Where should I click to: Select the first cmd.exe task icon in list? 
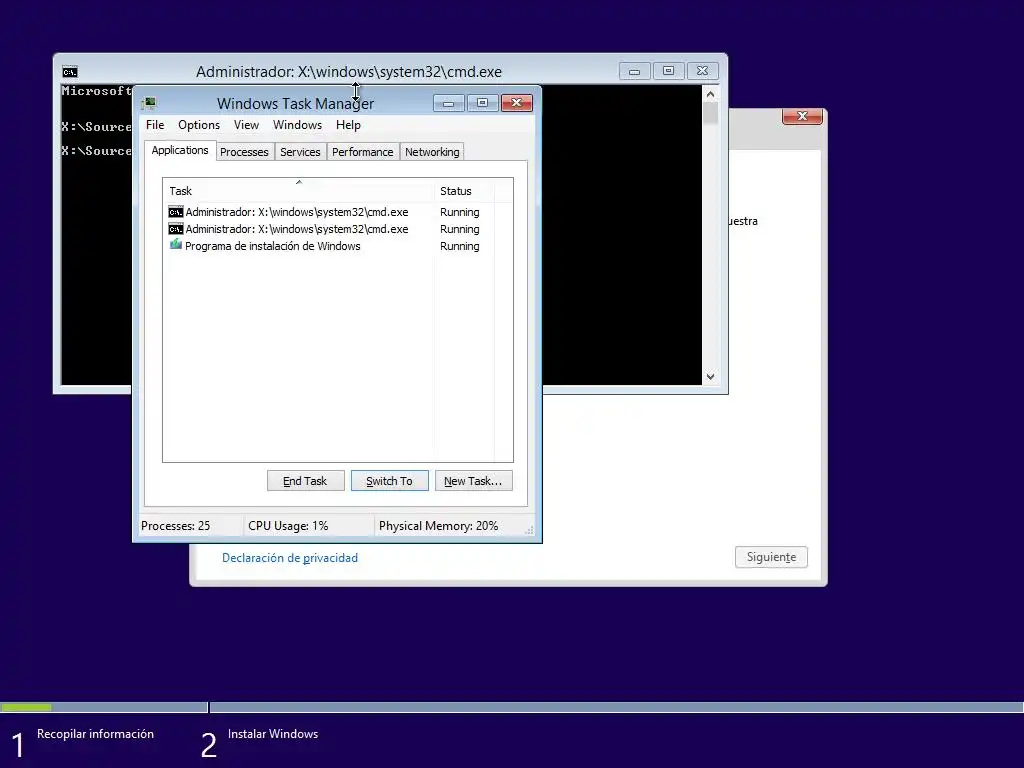[x=176, y=212]
